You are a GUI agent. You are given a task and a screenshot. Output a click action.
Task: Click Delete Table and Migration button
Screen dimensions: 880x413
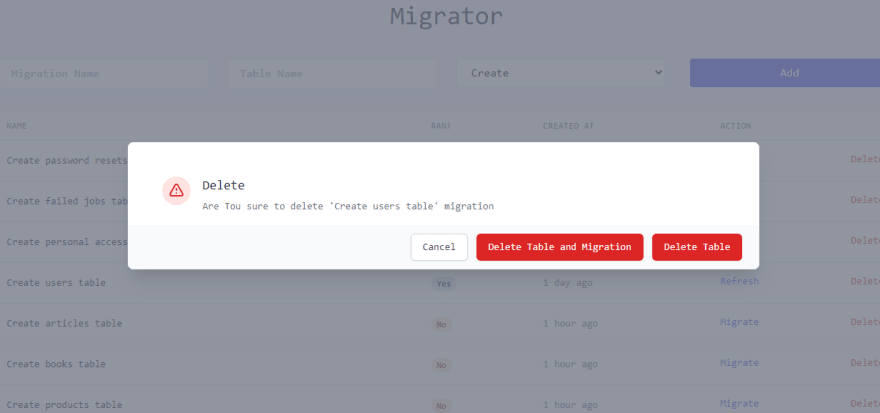coord(560,247)
